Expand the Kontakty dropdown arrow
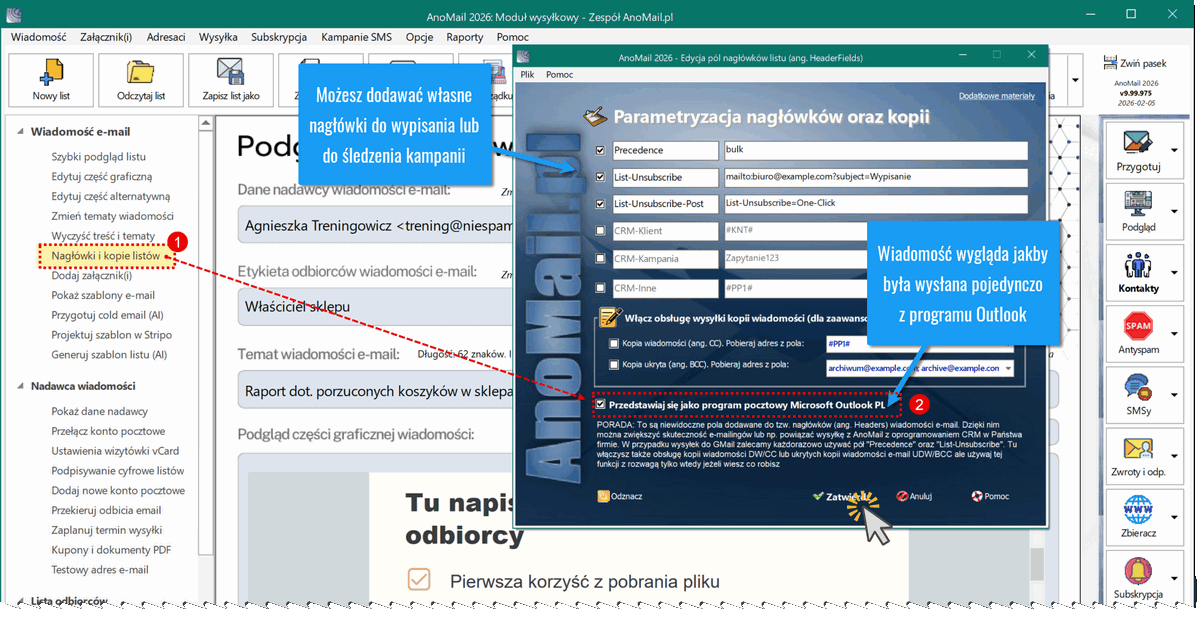1200x620 pixels. (x=1174, y=272)
